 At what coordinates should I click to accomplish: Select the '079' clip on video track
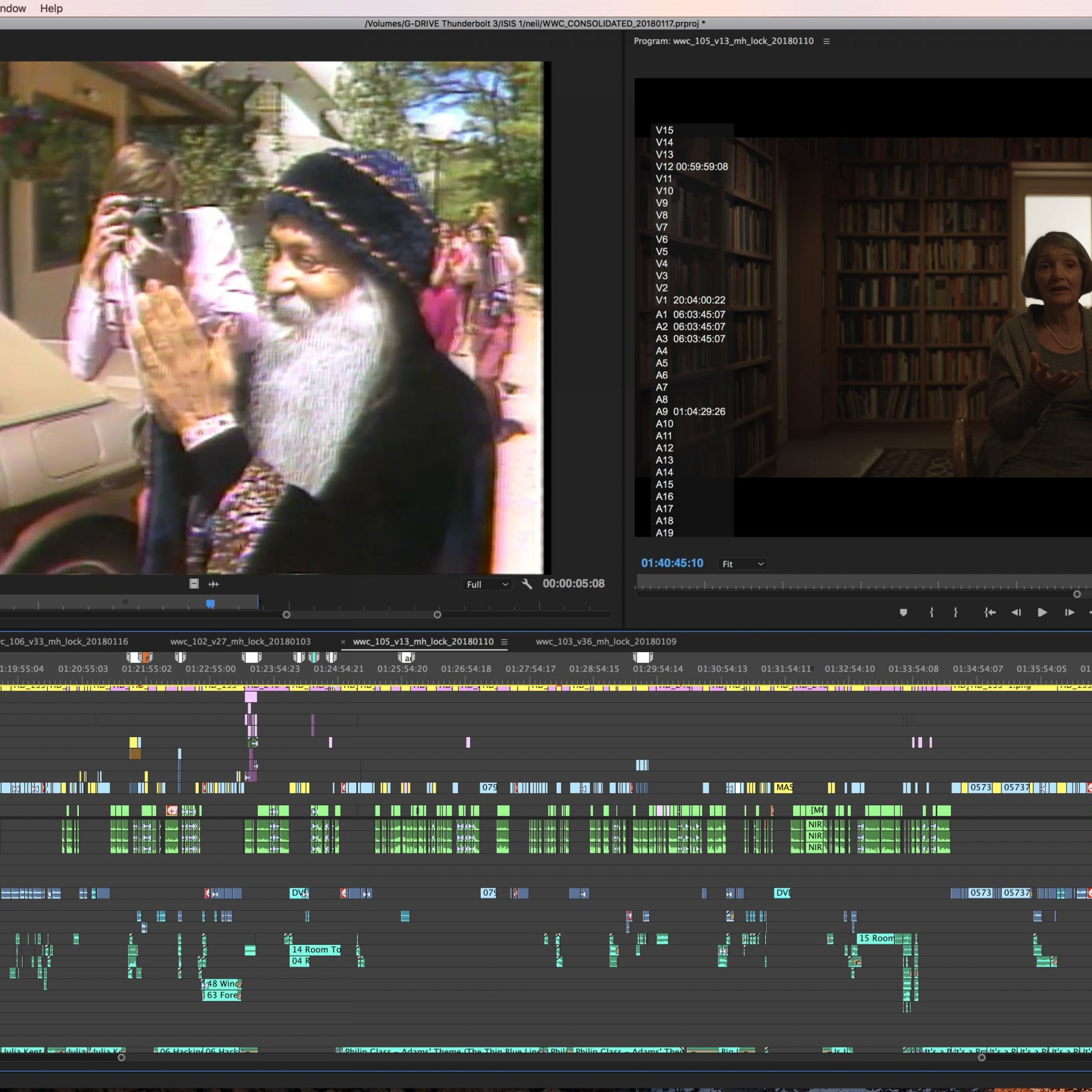489,787
